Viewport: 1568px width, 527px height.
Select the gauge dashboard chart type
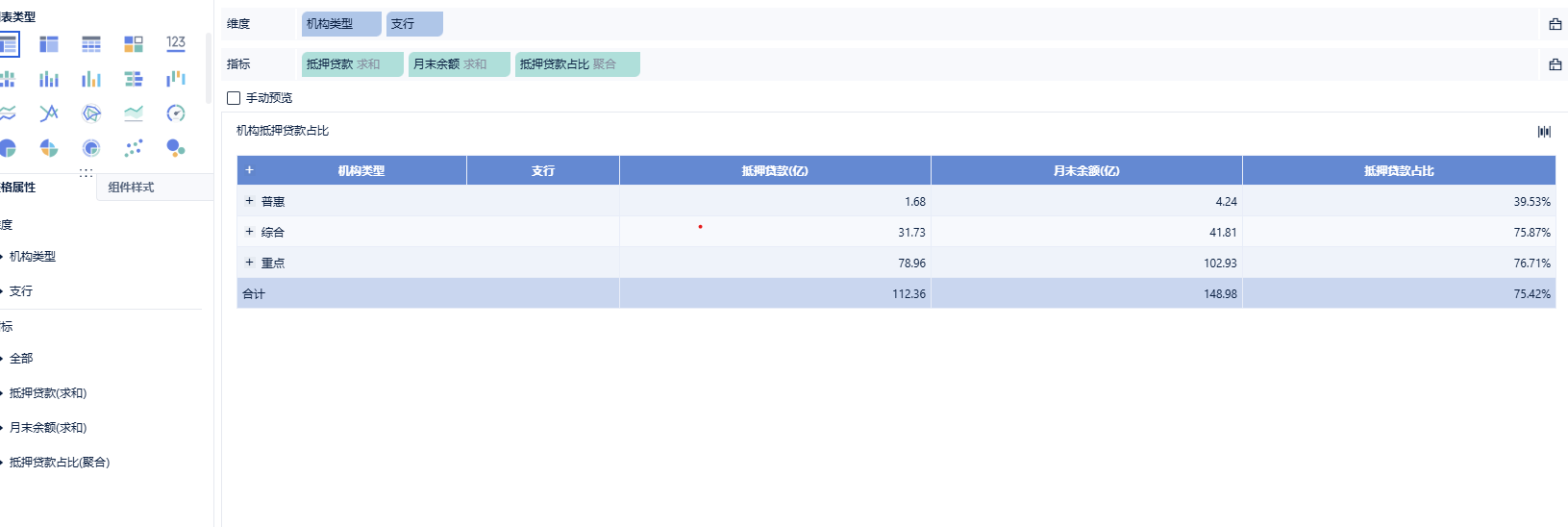click(x=175, y=113)
